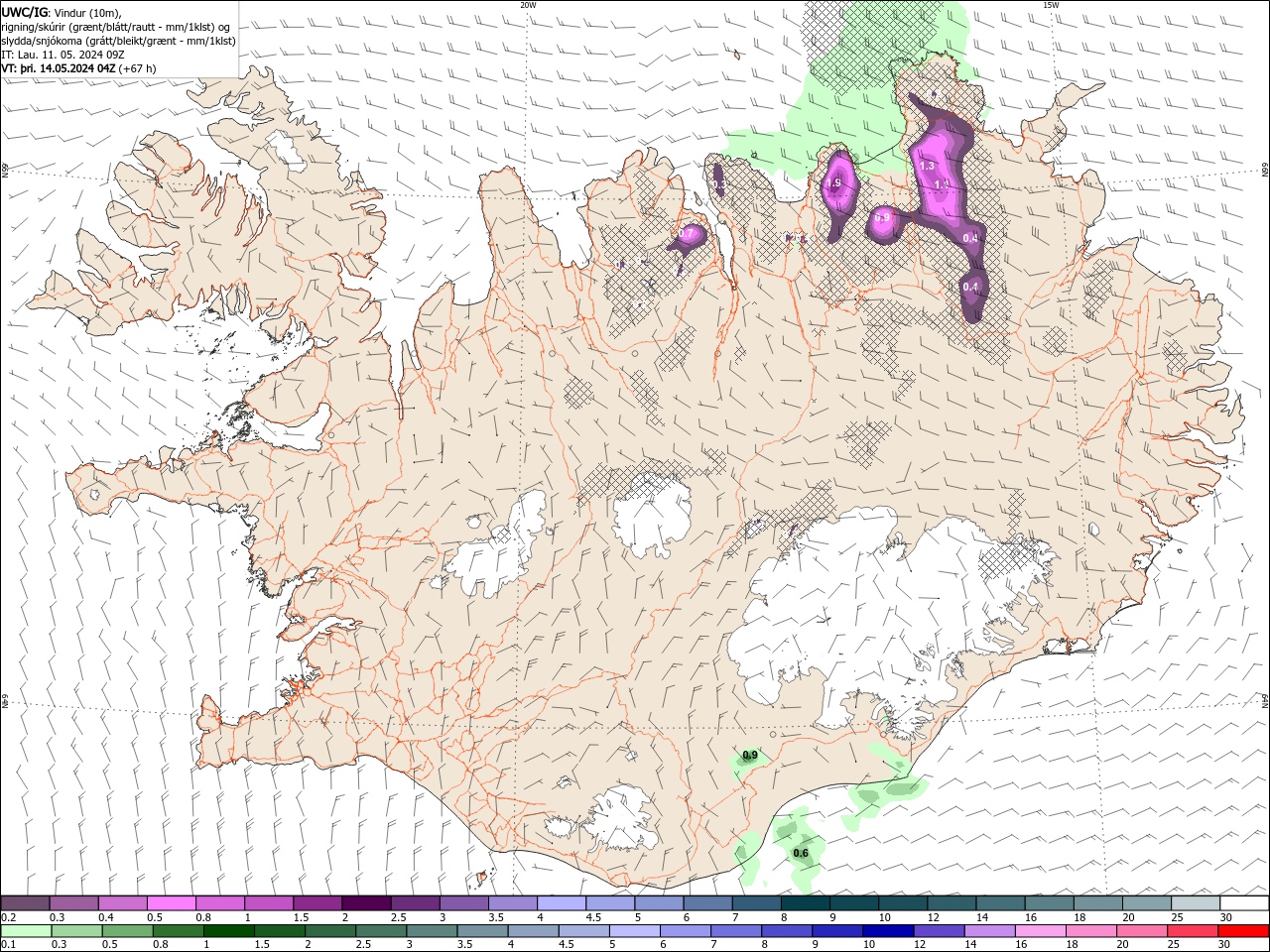Click the '0.1' label under lower legend

pyautogui.click(x=8, y=944)
